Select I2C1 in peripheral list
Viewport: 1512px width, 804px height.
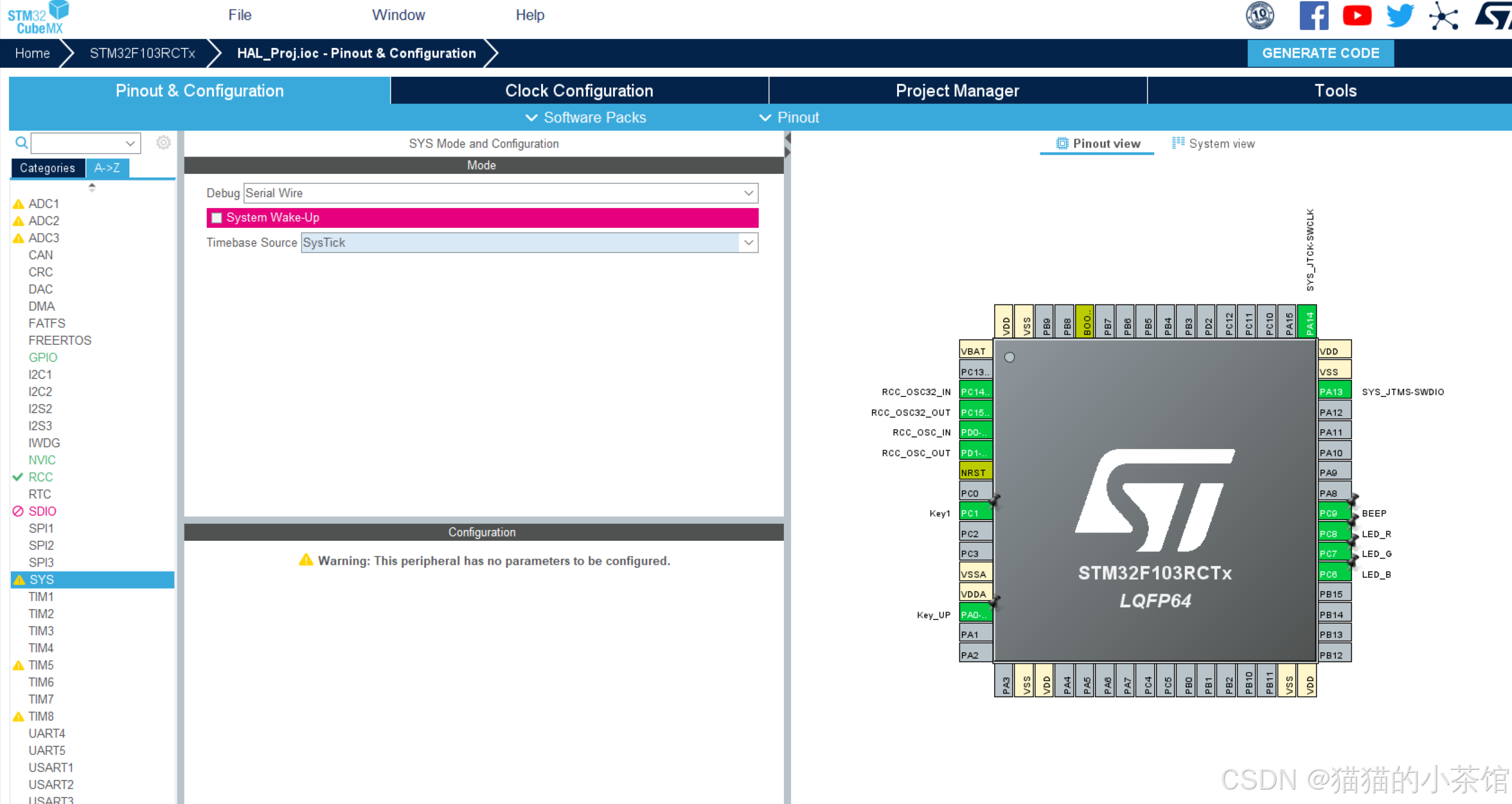[40, 375]
